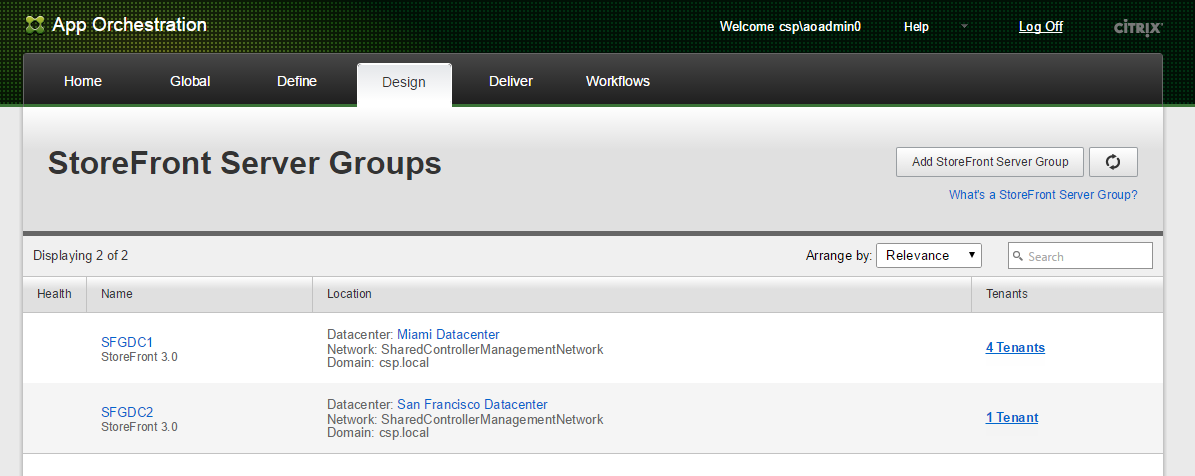1195x476 pixels.
Task: Click the Citrix logo
Action: (x=1137, y=27)
